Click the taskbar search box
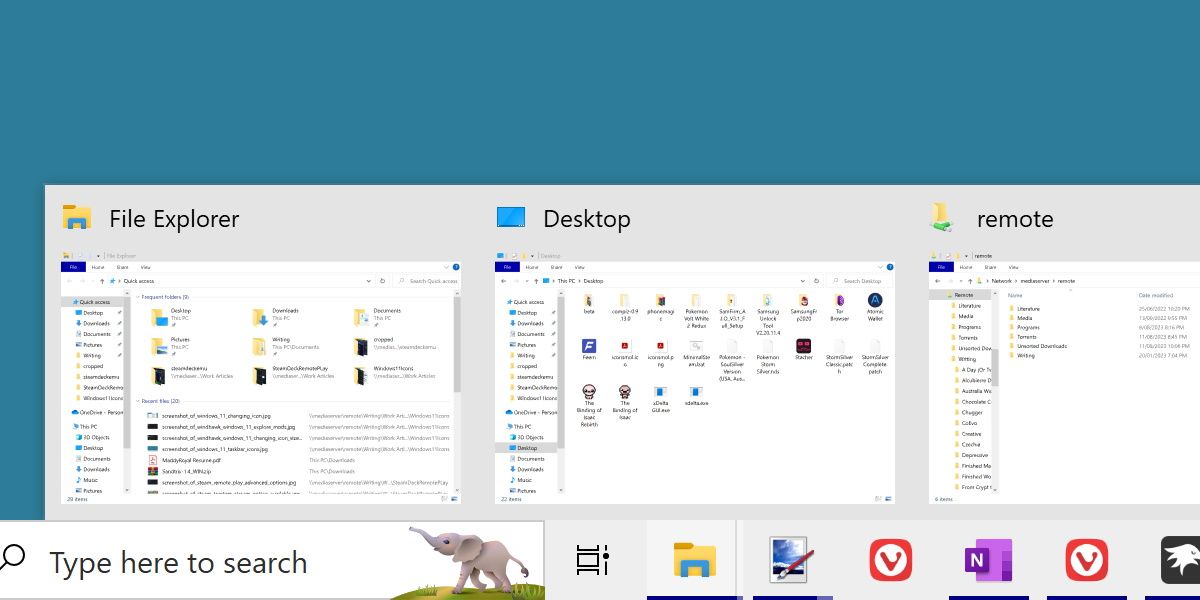1200x600 pixels. 180,562
